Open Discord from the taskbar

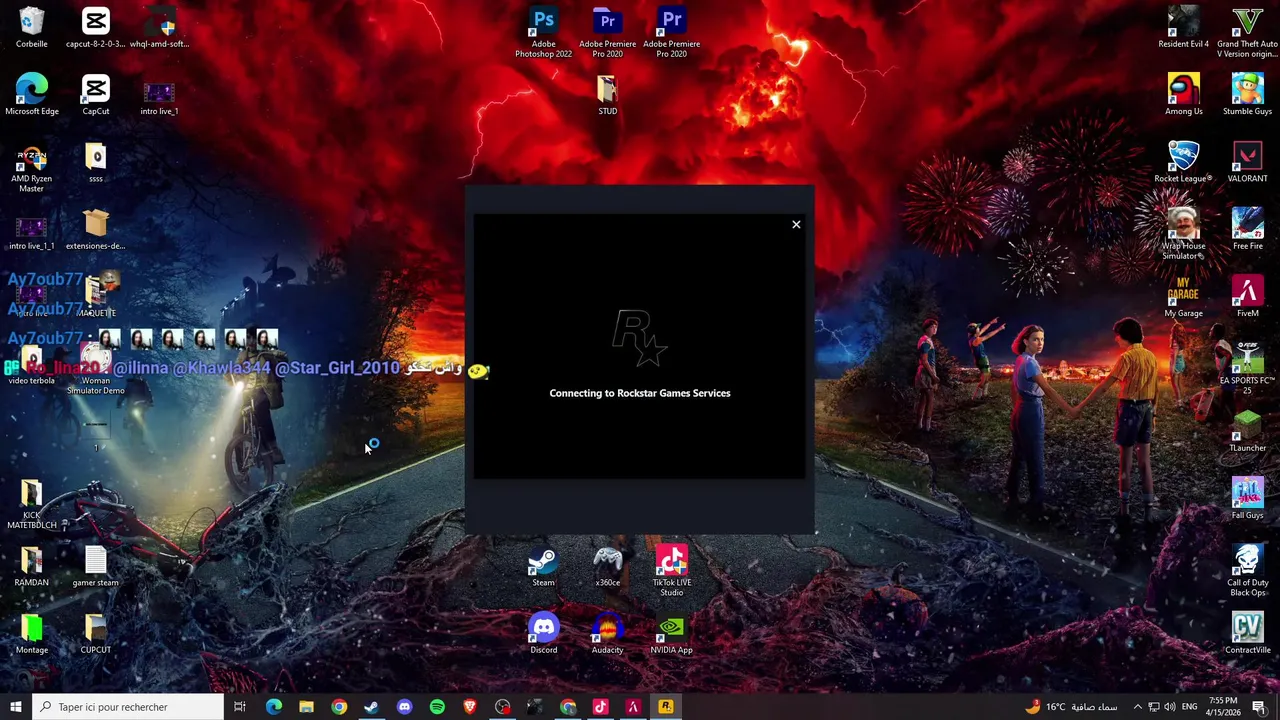pos(404,707)
